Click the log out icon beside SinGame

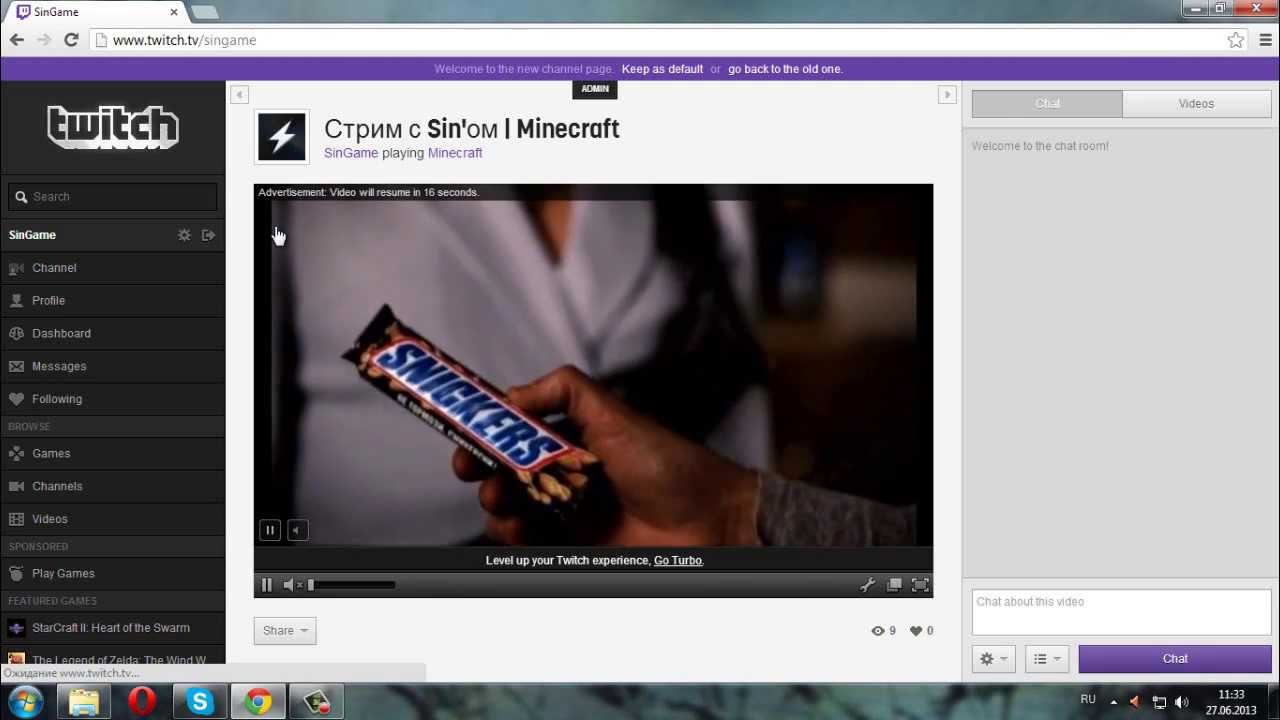coord(208,235)
